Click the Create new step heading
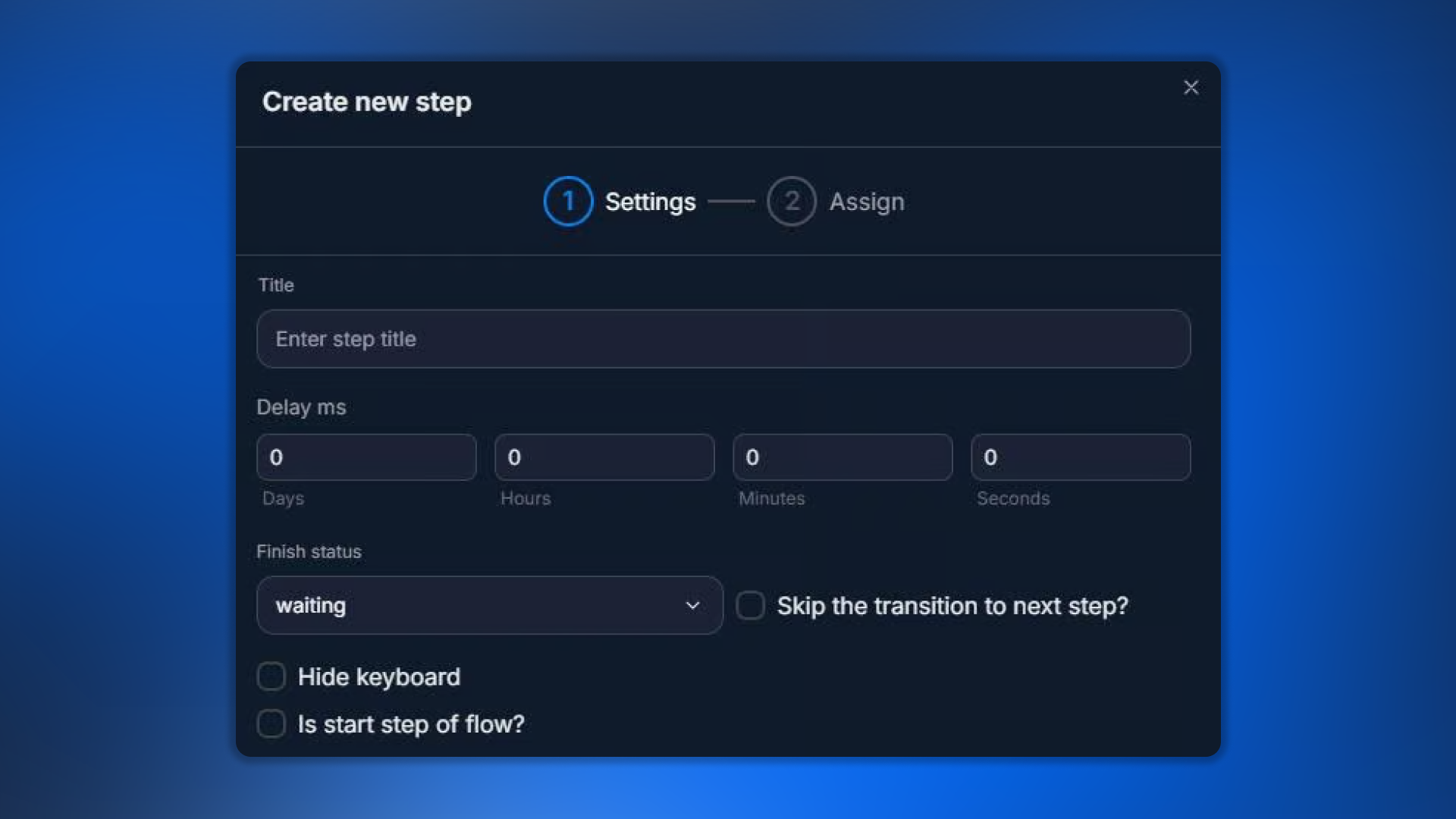Screen dimensions: 1456x819 coord(367,102)
